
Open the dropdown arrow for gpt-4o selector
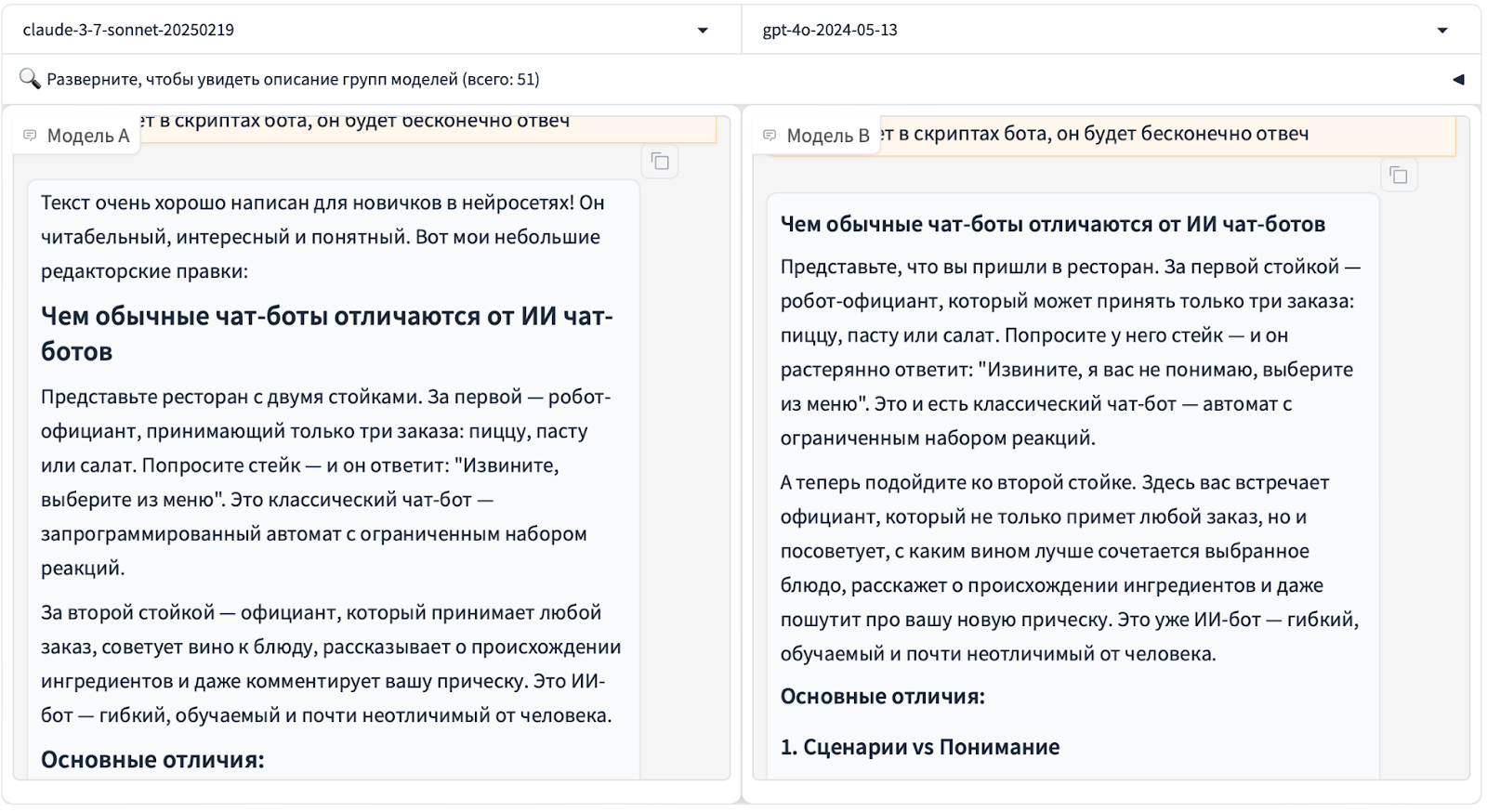tap(1442, 31)
